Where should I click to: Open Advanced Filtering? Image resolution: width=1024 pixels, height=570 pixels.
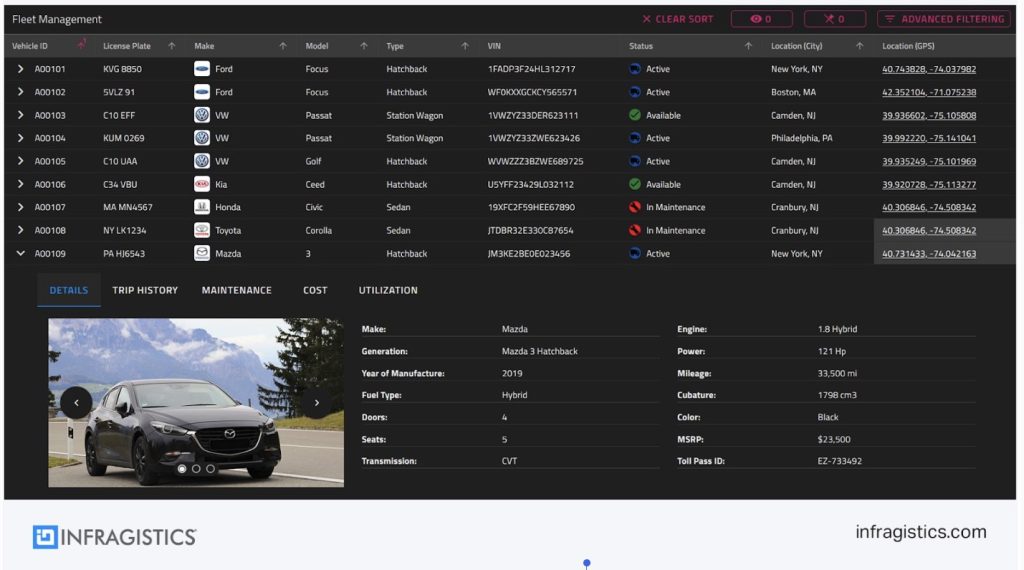(943, 19)
